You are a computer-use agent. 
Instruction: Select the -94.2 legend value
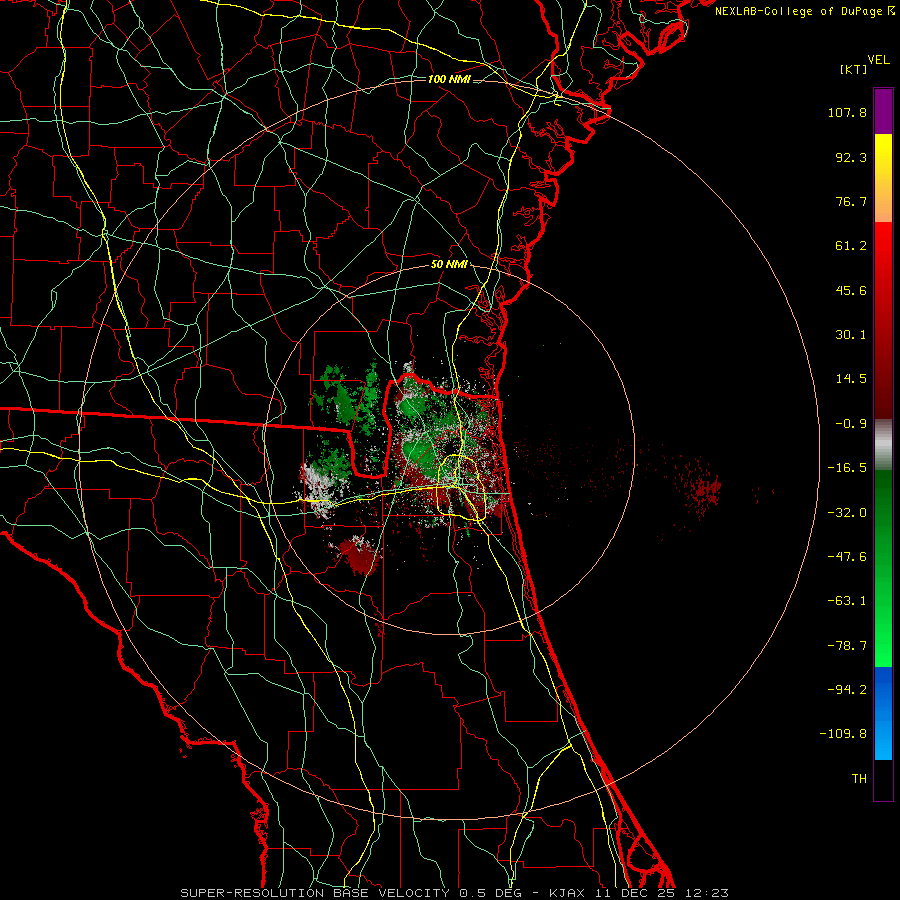847,690
